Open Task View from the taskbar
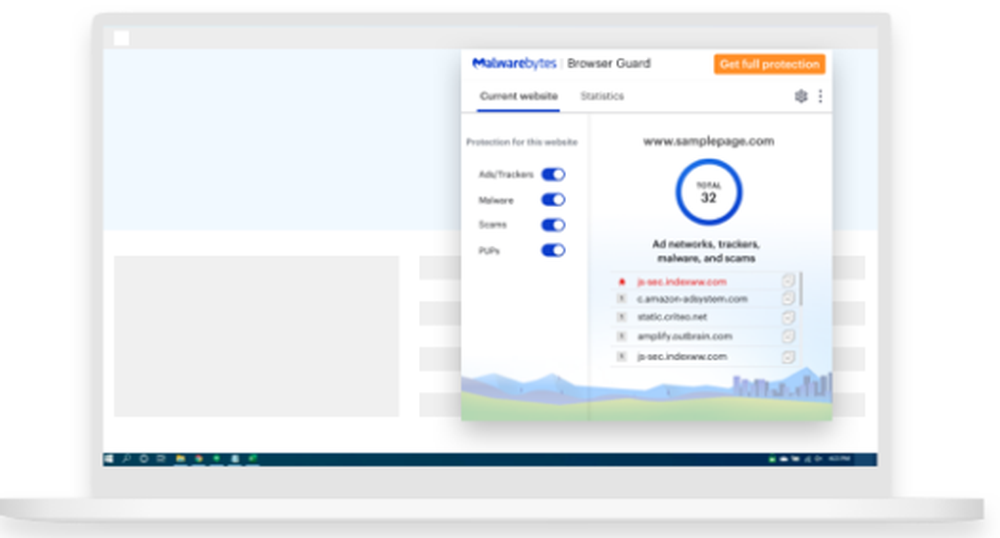The height and width of the screenshot is (538, 1000). point(161,459)
